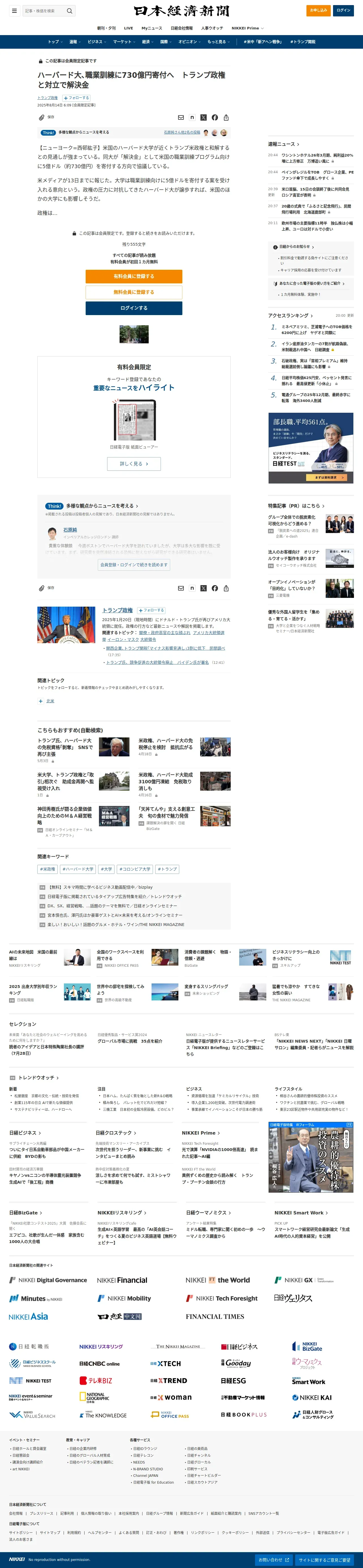363x1568 pixels.
Task: Open the 人事ウオッチ menu item
Action: pos(212,28)
